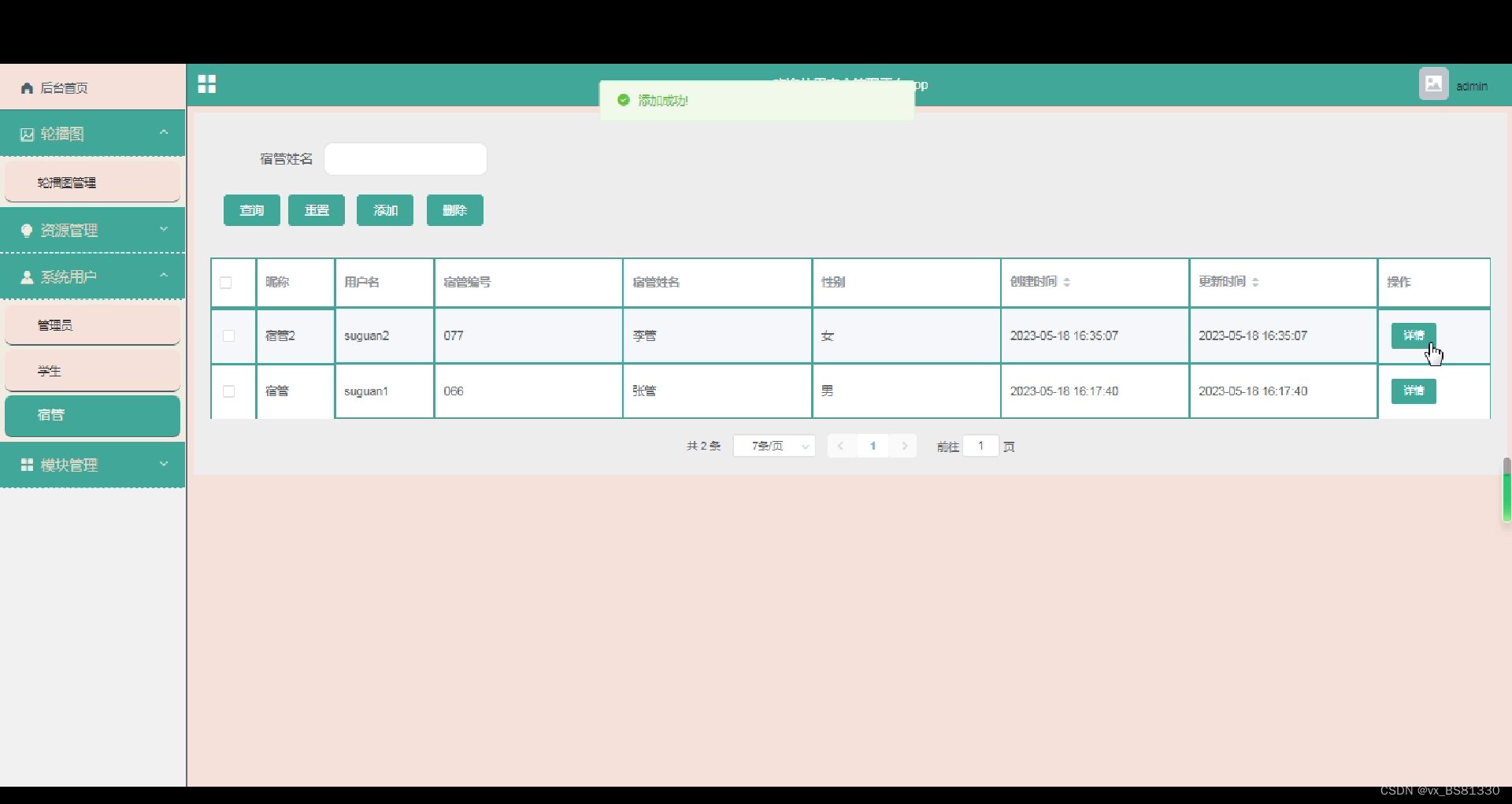Click the 查询 search button

252,210
